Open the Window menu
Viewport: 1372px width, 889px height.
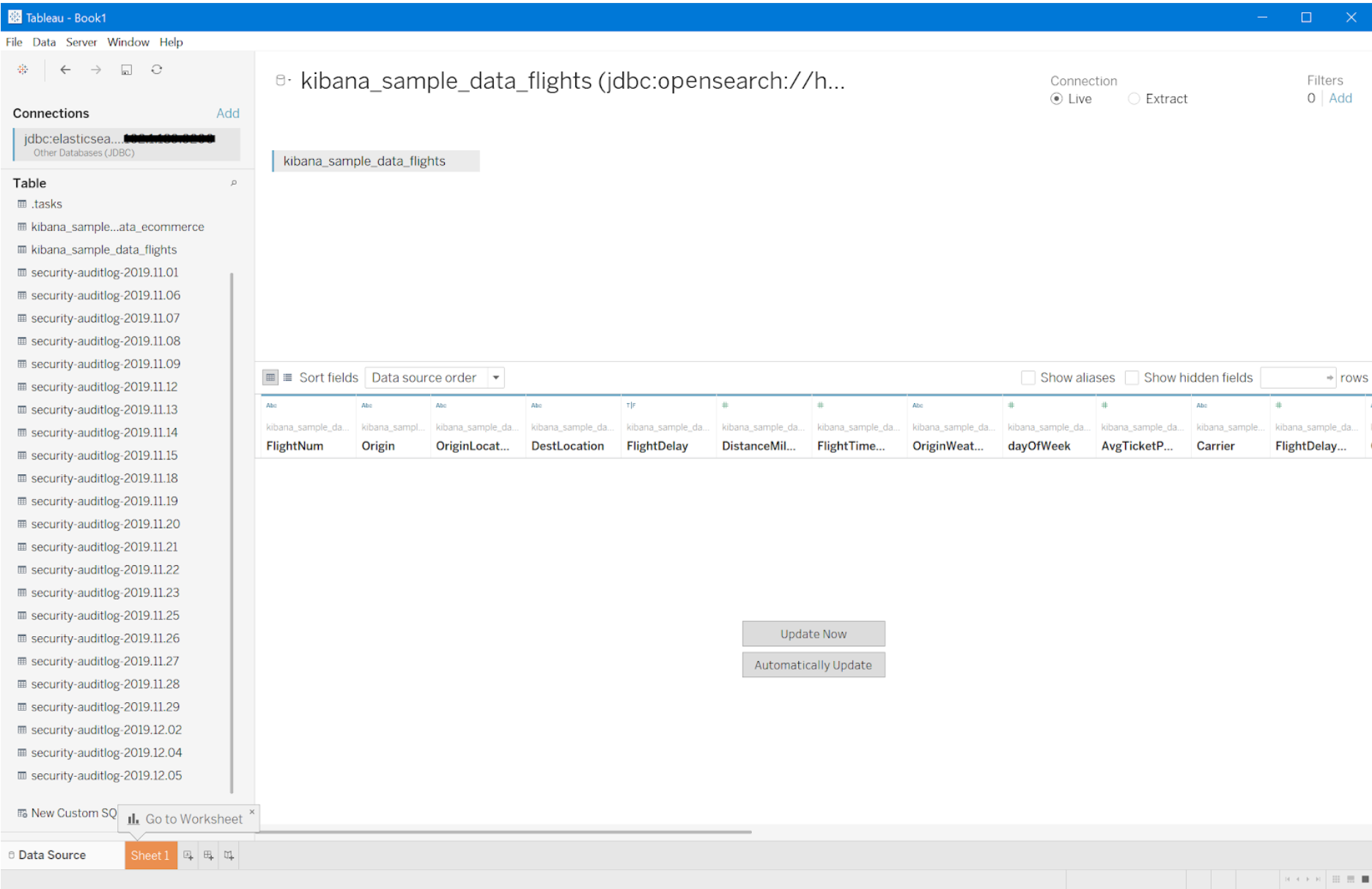pos(128,42)
